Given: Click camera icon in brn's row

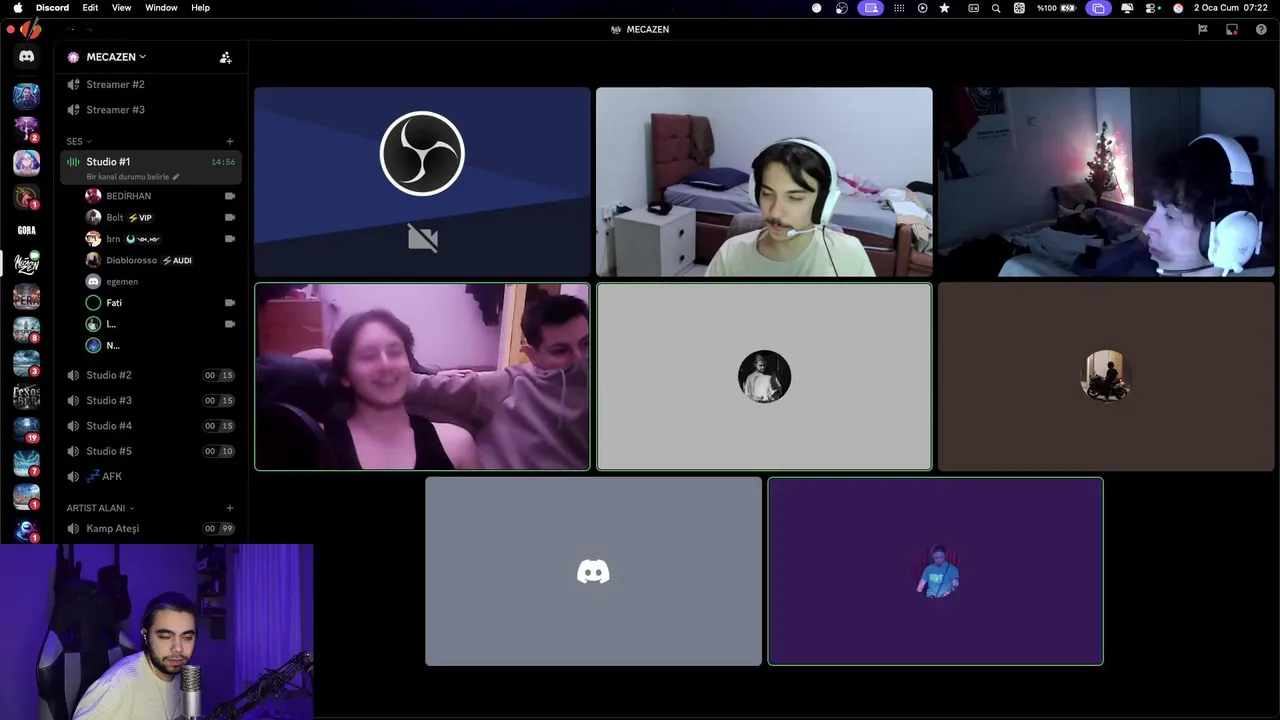Looking at the screenshot, I should coord(230,239).
